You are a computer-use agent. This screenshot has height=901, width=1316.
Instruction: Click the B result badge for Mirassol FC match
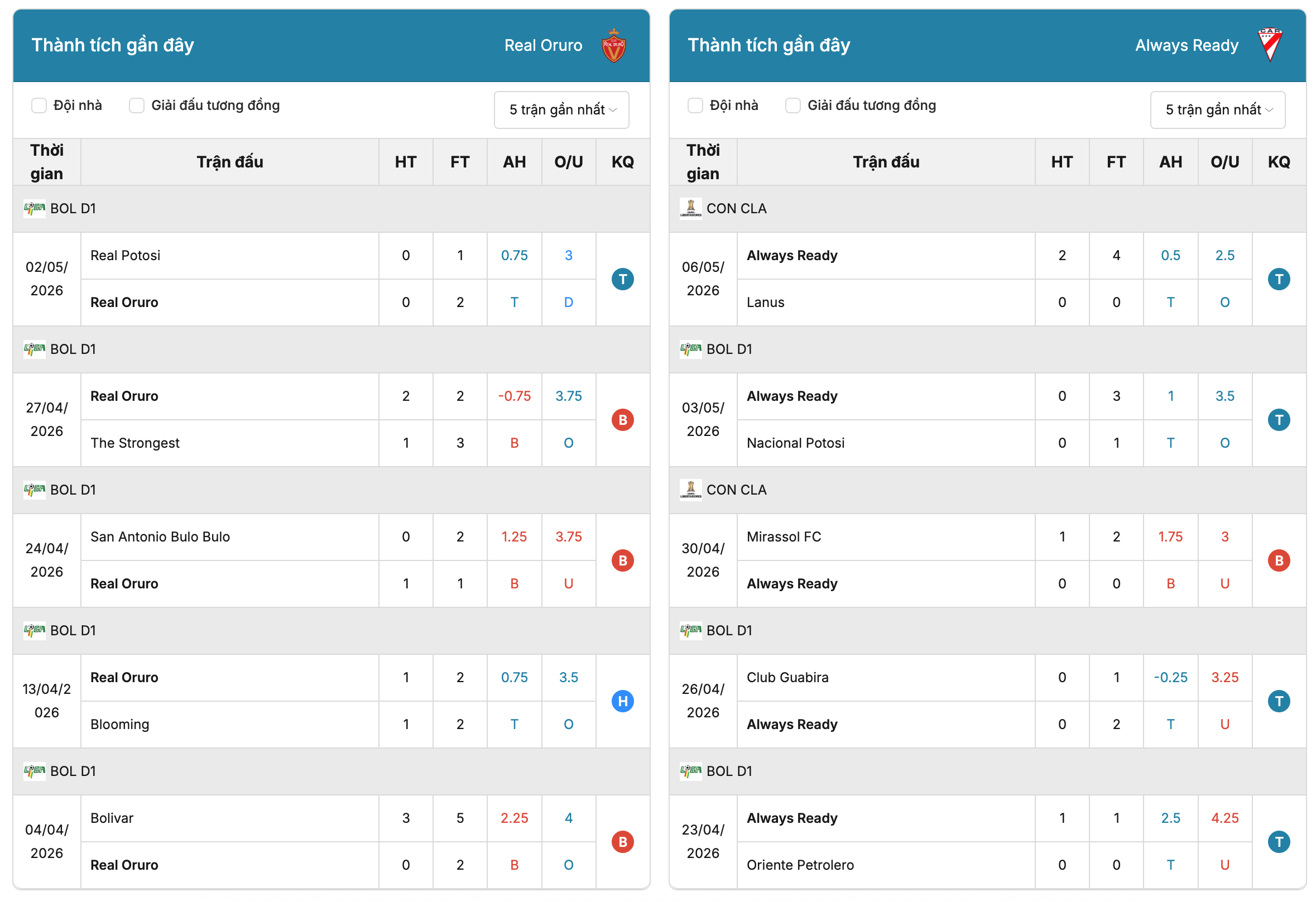pos(1279,560)
